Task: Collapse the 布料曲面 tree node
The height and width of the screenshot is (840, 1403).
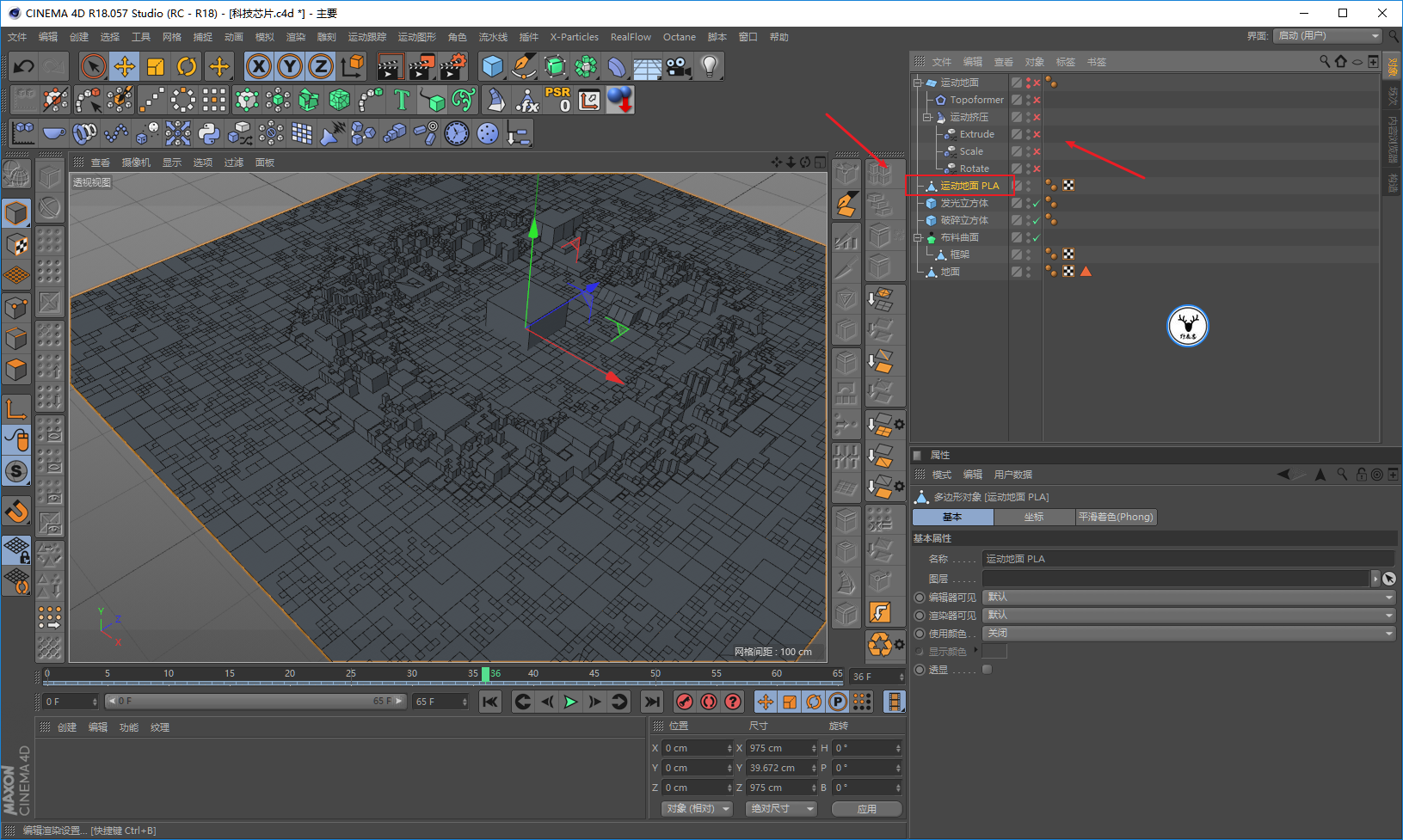Action: coord(917,237)
